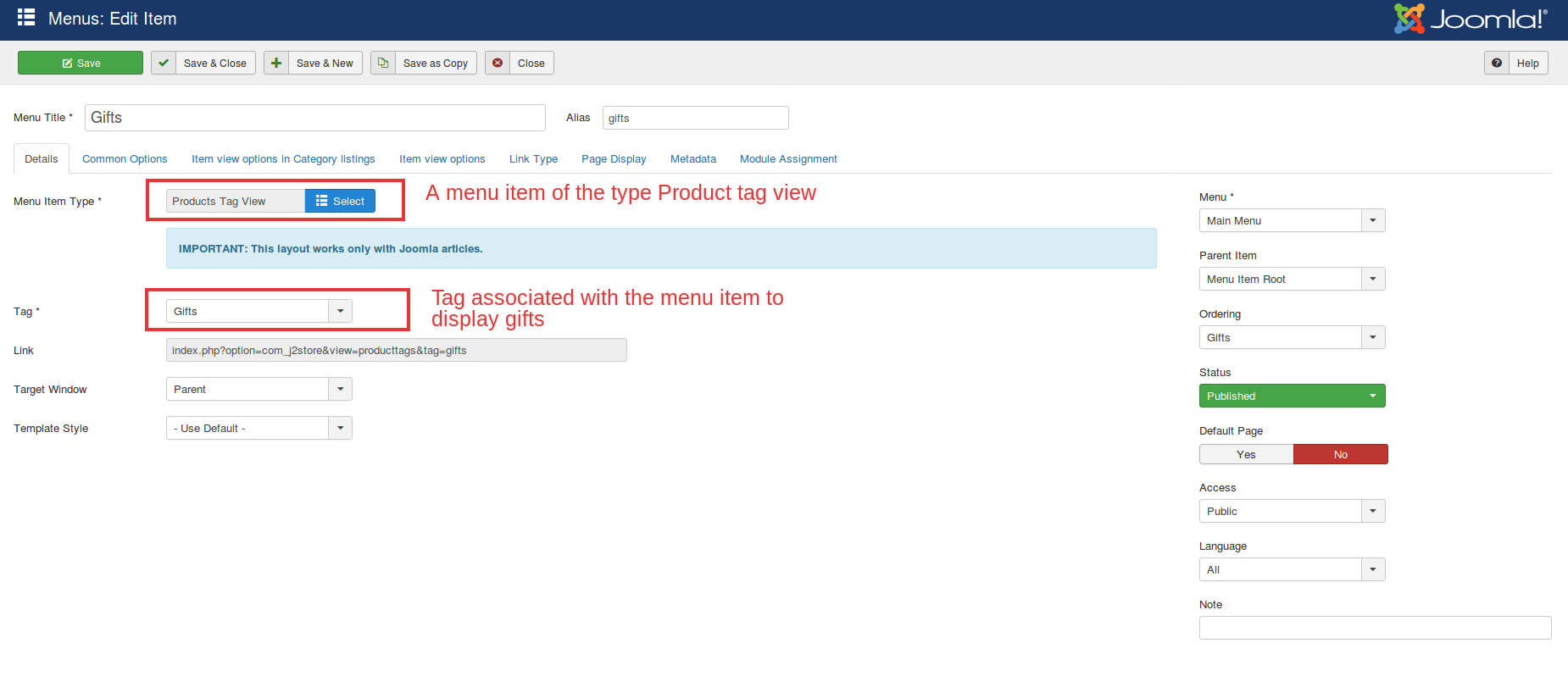Click into the Menu Title field
1568x693 pixels.
pyautogui.click(x=314, y=118)
